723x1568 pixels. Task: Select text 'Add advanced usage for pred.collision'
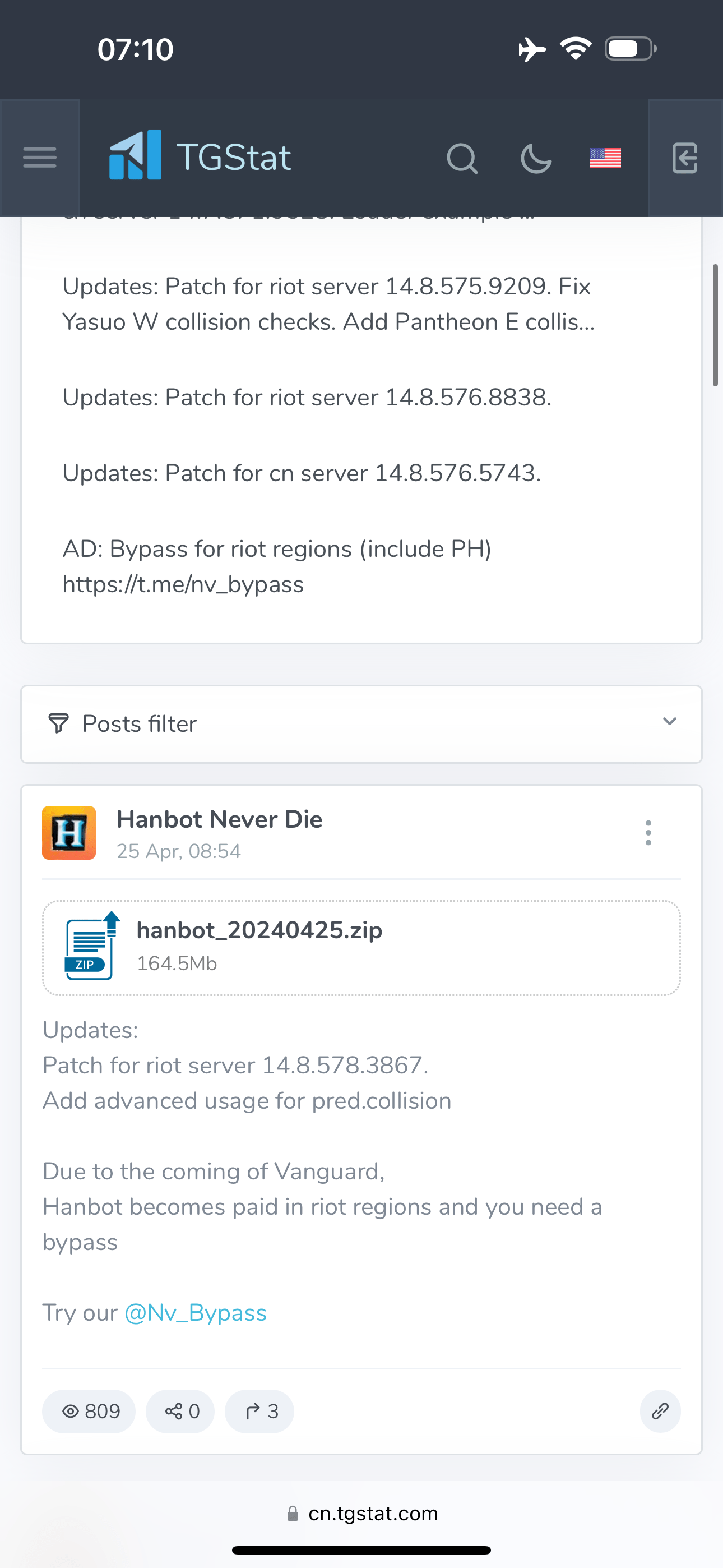247,1100
